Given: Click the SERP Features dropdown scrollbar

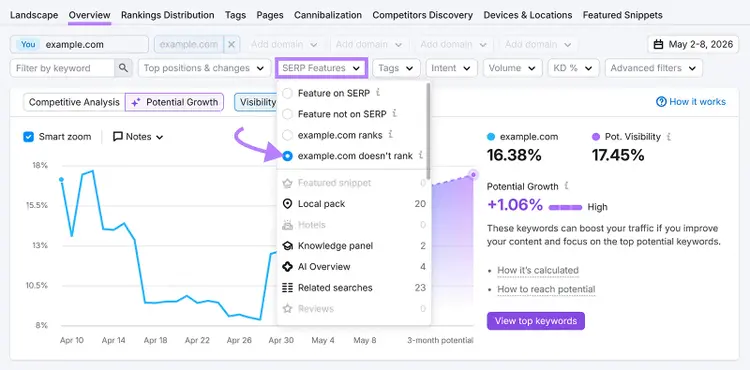Looking at the screenshot, I should pos(428,131).
